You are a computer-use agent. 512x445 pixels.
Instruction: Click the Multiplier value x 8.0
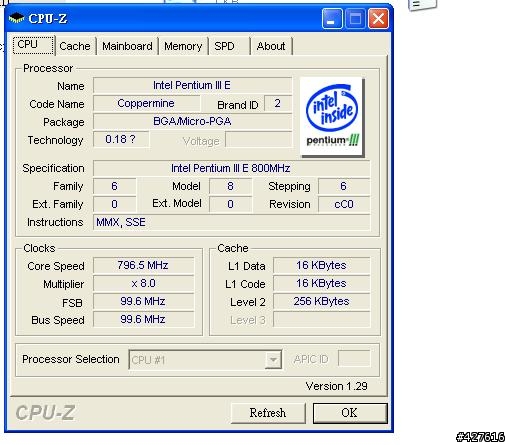[143, 283]
